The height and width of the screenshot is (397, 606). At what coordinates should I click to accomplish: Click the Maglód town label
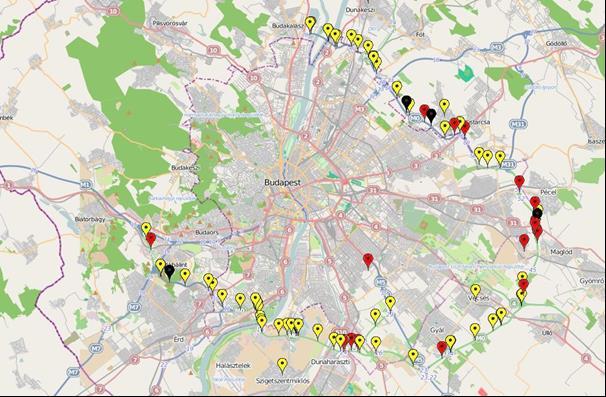click(562, 252)
